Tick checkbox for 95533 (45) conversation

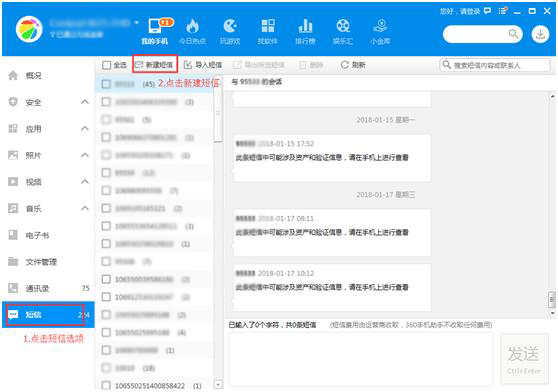coord(106,84)
